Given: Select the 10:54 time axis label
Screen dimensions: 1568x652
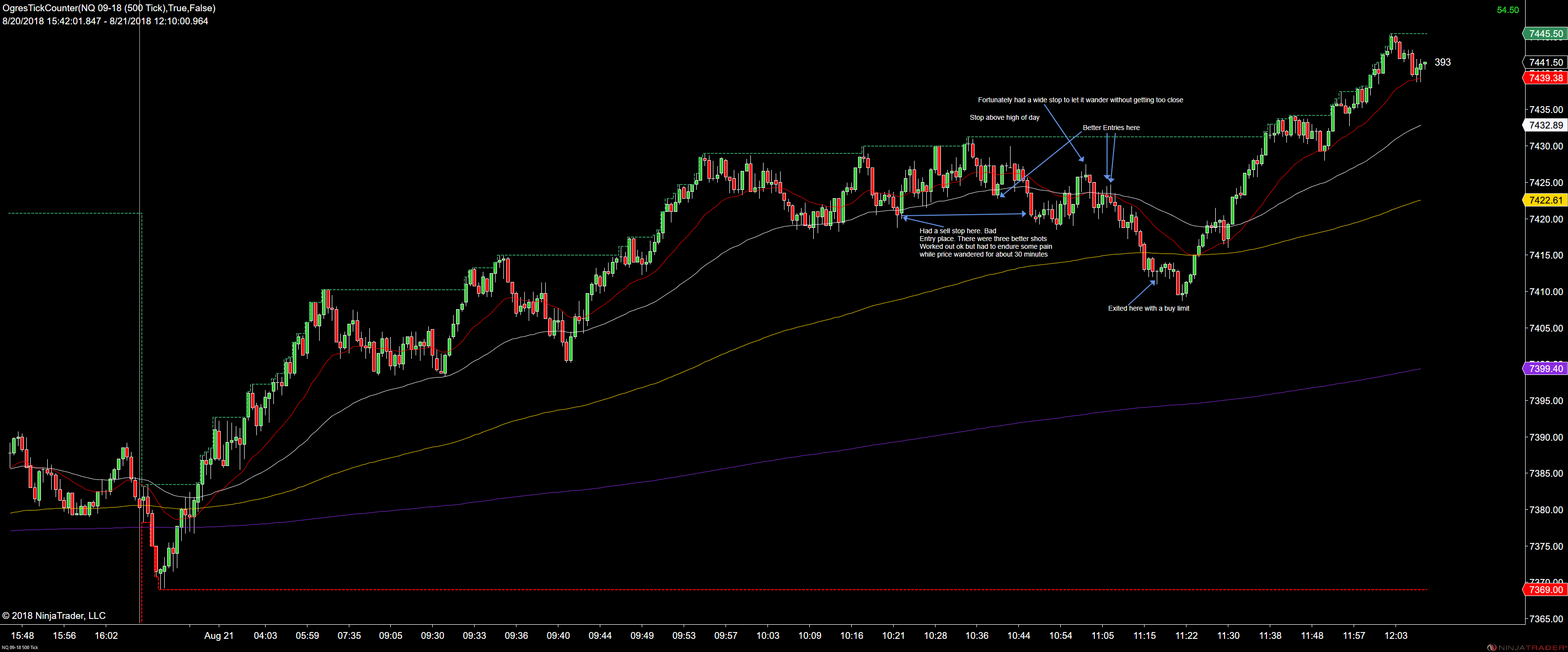Looking at the screenshot, I should point(1061,635).
